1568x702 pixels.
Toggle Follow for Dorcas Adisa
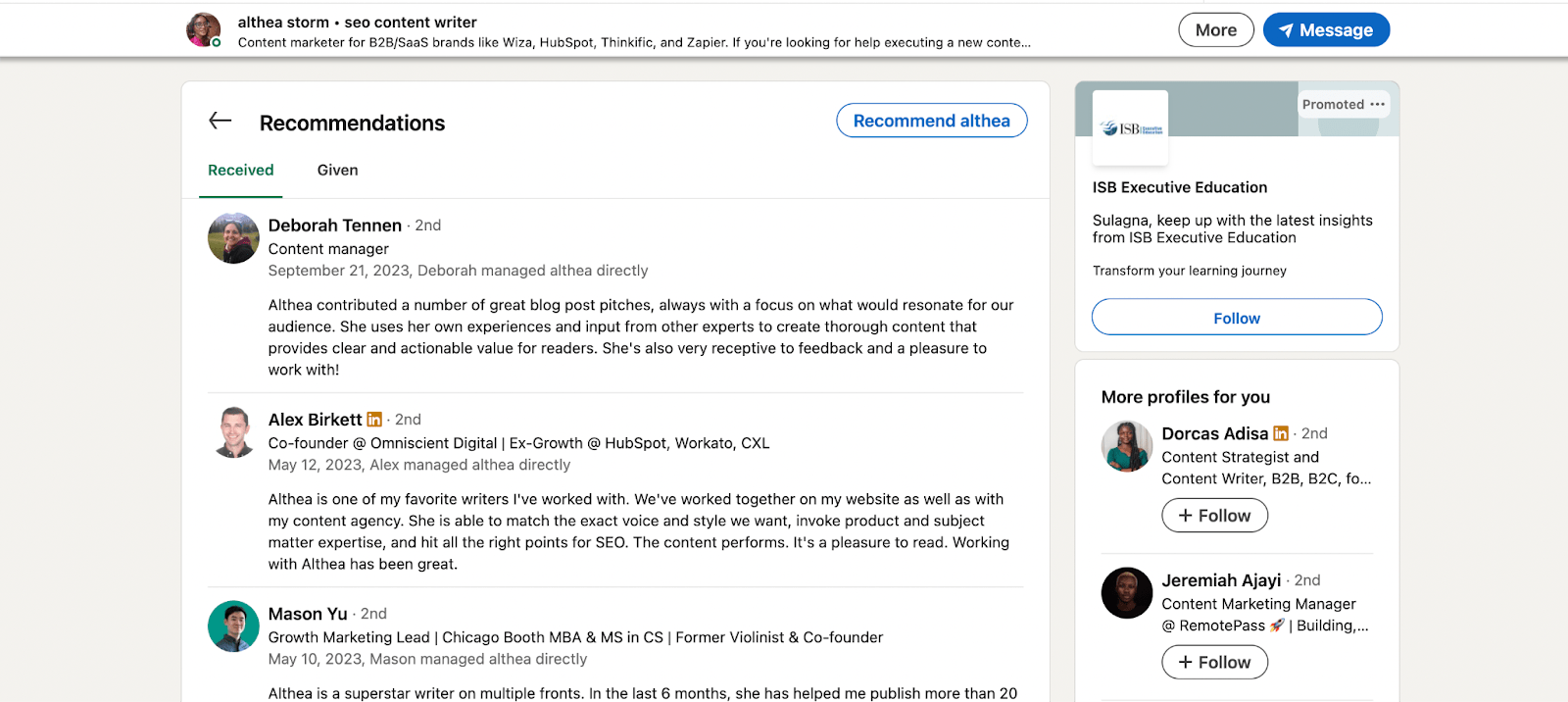(1214, 515)
